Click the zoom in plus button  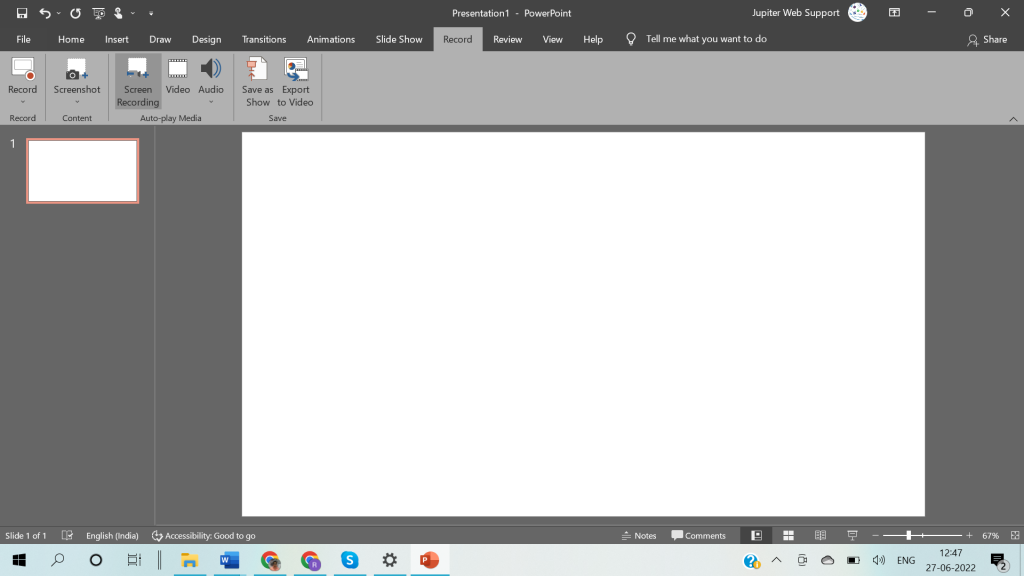click(969, 536)
